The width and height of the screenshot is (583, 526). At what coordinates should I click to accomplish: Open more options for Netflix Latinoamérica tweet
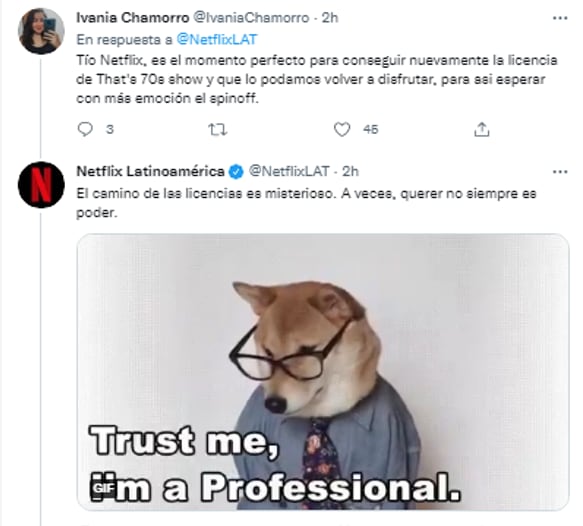pos(560,172)
